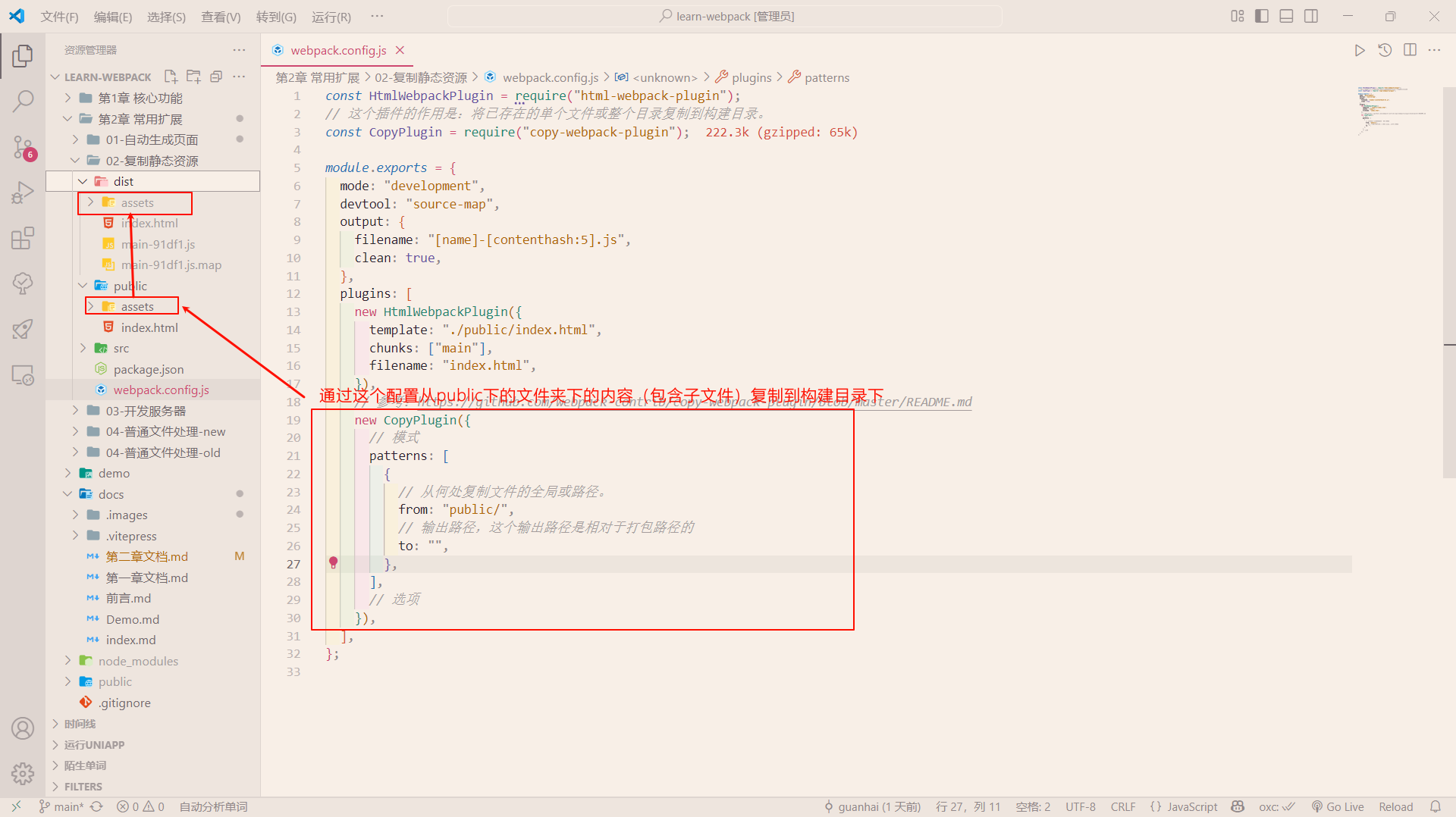Viewport: 1456px width, 817px height.
Task: Open the Extensions view
Action: (23, 238)
